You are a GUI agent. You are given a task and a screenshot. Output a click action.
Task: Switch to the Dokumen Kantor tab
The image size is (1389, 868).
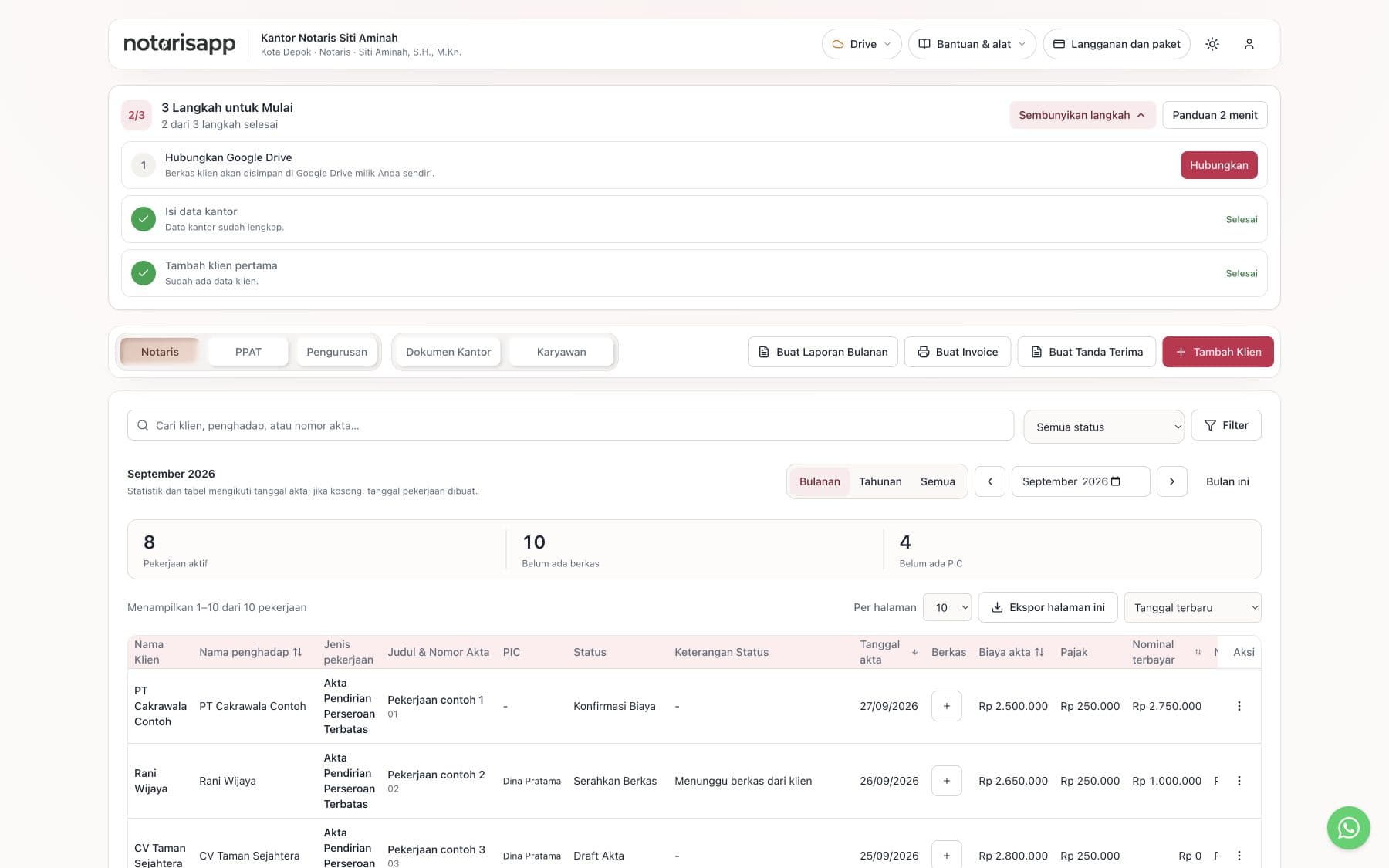(448, 352)
